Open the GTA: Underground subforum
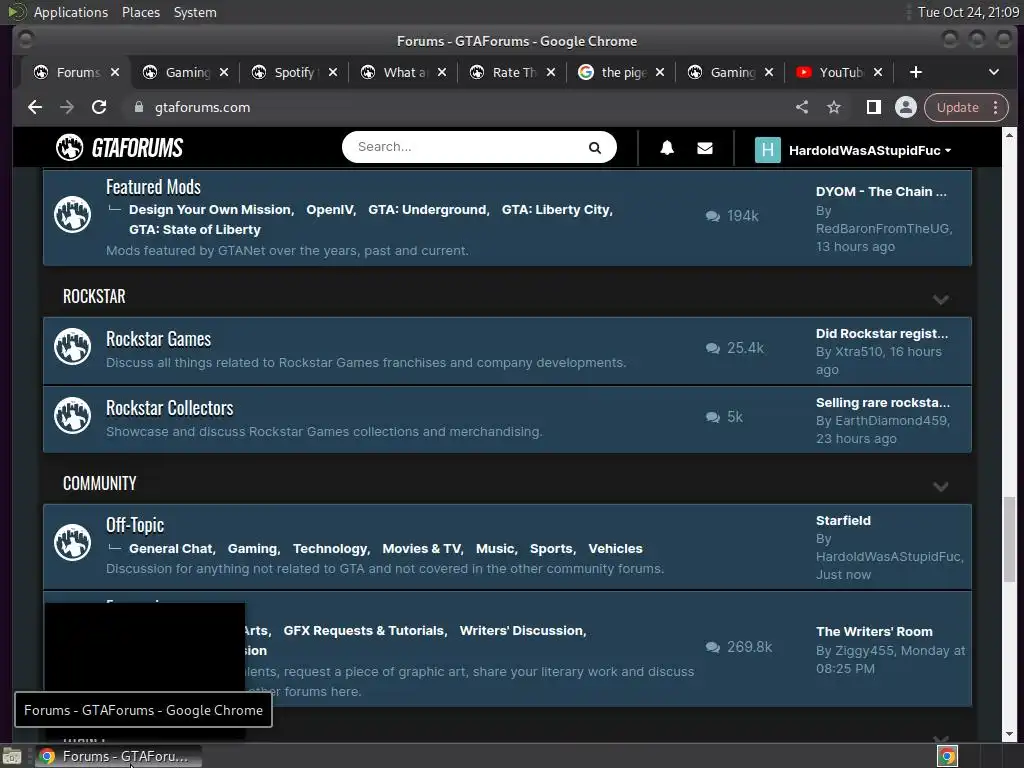Viewport: 1024px width, 768px height. pos(427,210)
